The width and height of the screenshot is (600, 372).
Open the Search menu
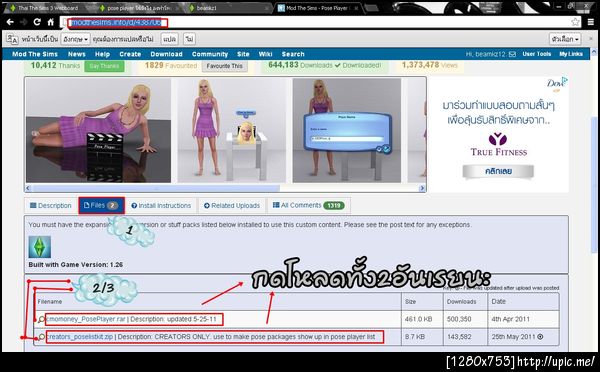[293, 54]
